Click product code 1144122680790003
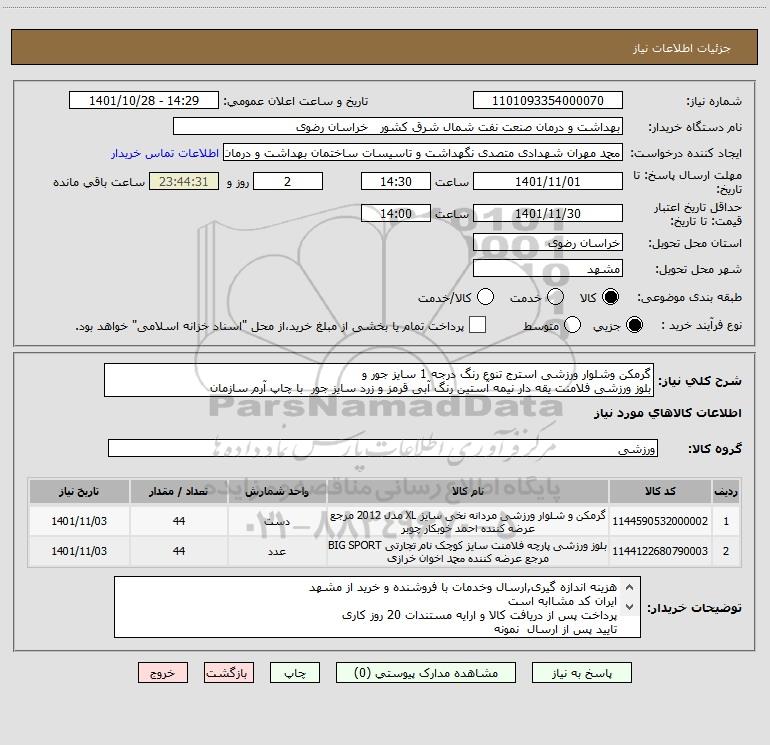This screenshot has width=770, height=745. coord(660,551)
